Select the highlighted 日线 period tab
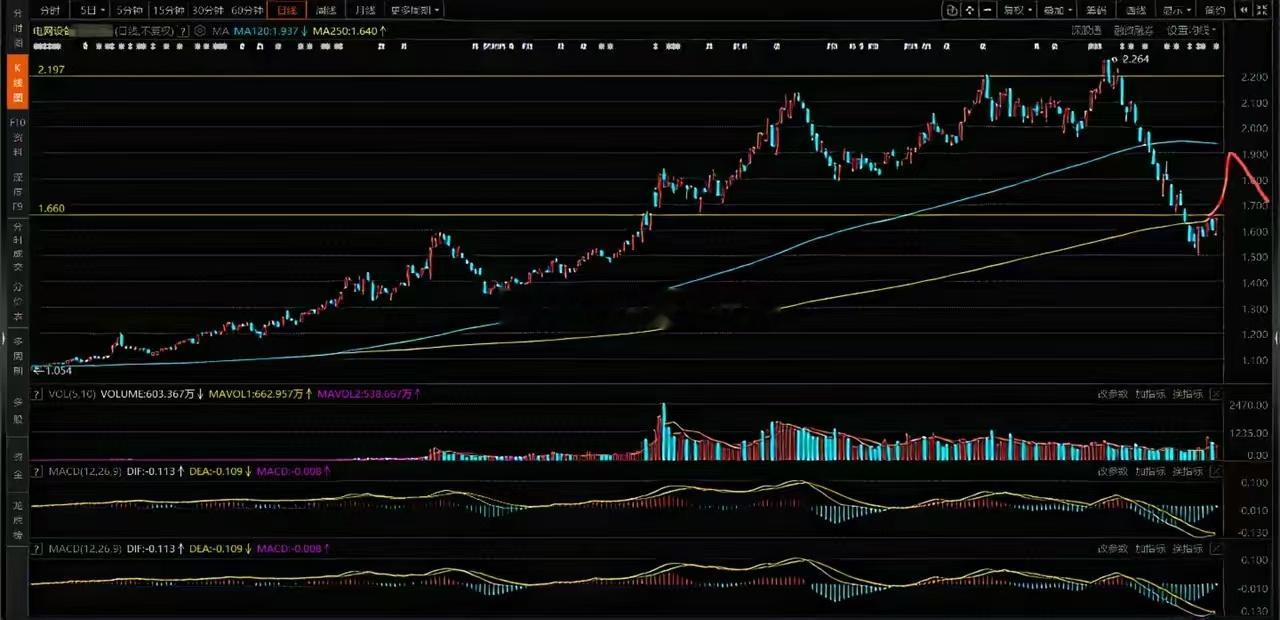 pos(287,10)
